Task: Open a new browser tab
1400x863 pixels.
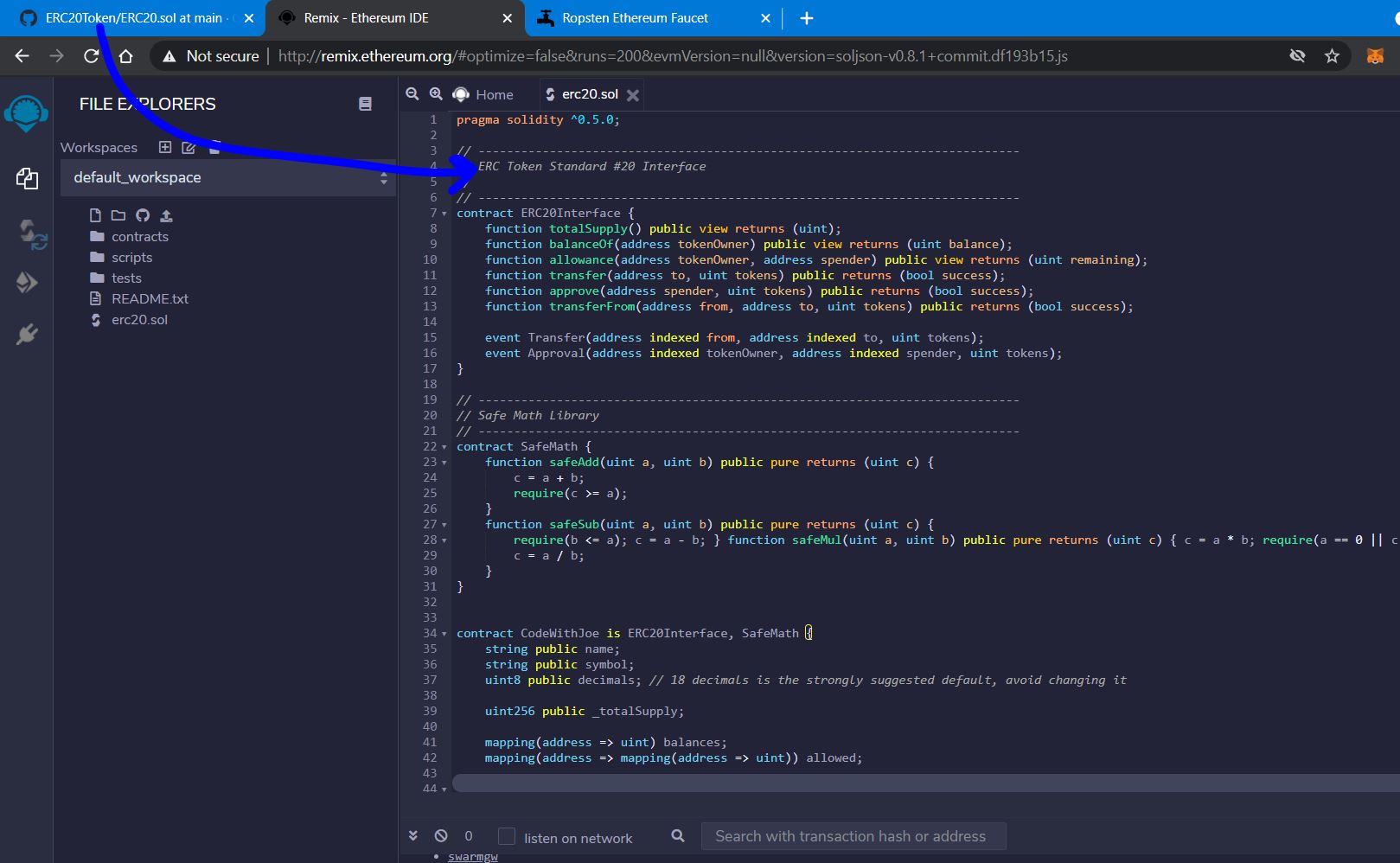Action: point(806,18)
